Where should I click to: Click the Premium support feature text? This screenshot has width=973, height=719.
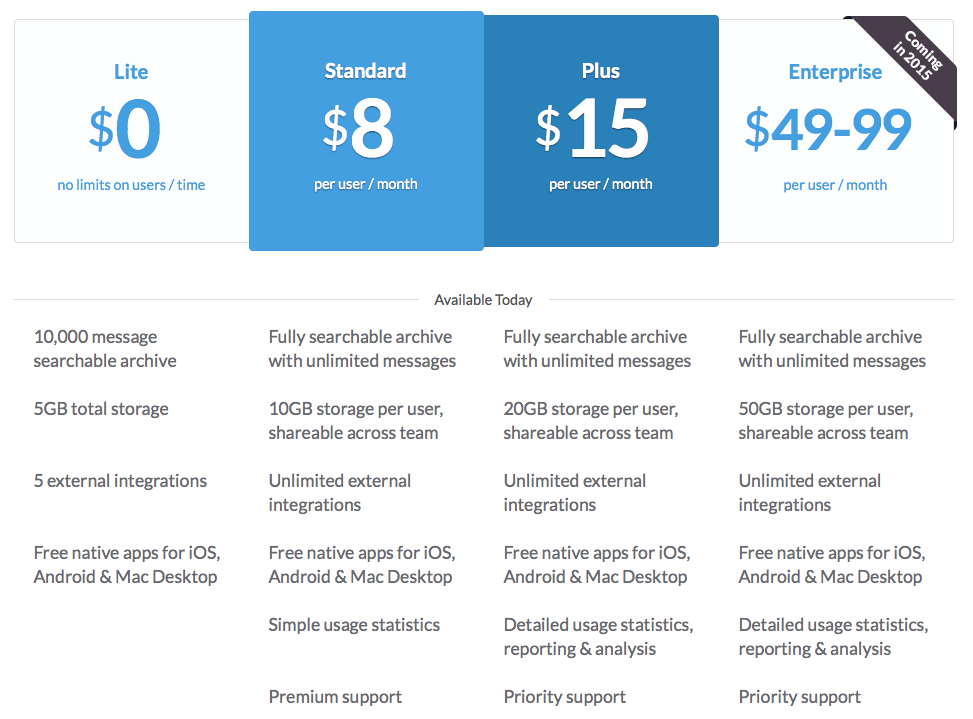pyautogui.click(x=335, y=697)
